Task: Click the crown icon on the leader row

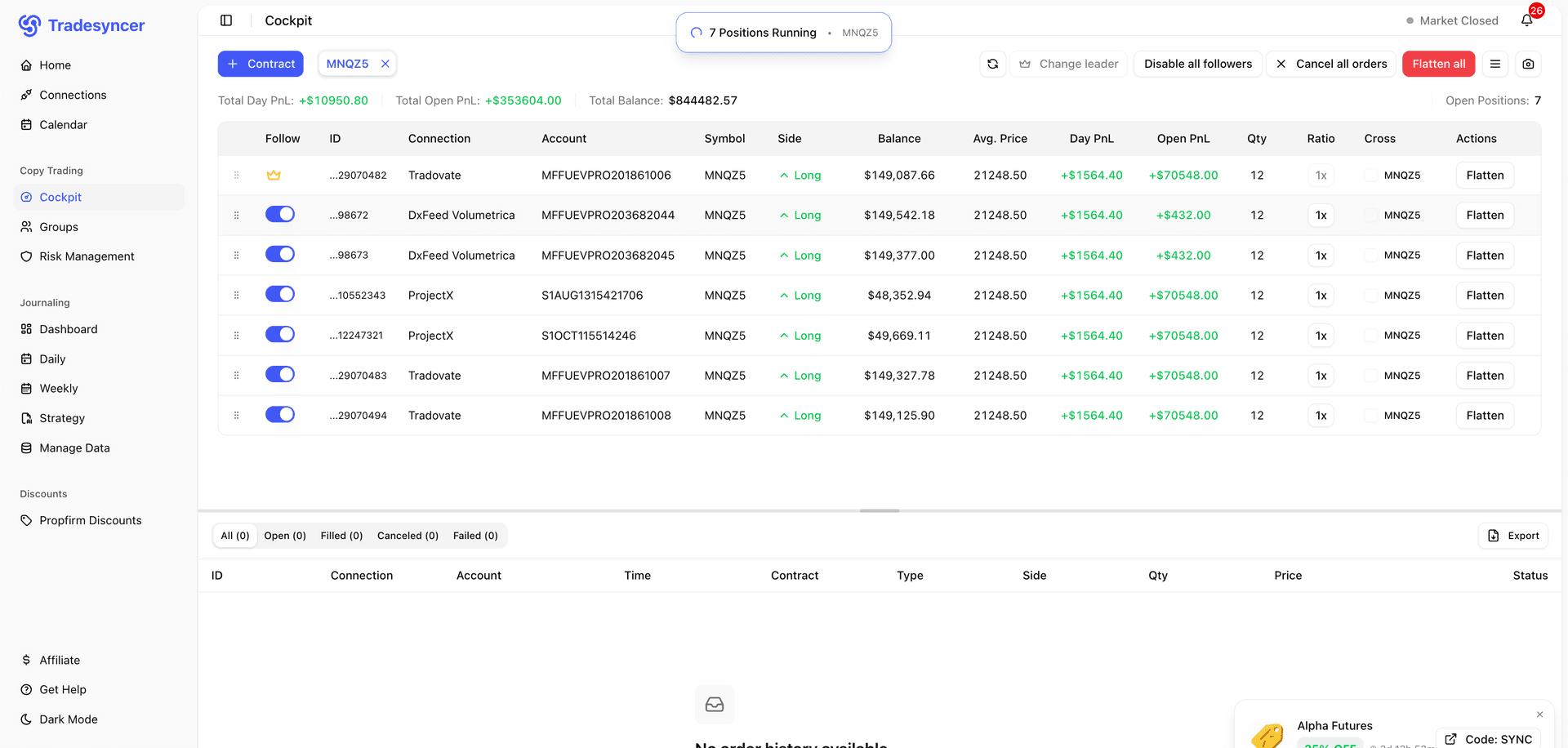Action: click(x=274, y=175)
